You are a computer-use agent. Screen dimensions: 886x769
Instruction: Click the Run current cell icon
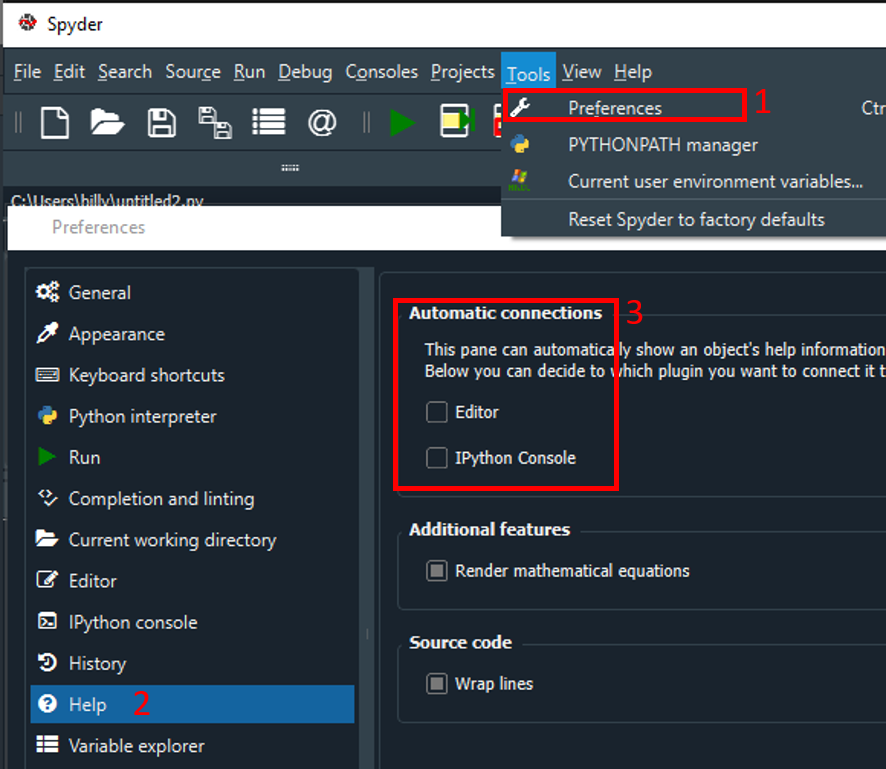pos(456,123)
